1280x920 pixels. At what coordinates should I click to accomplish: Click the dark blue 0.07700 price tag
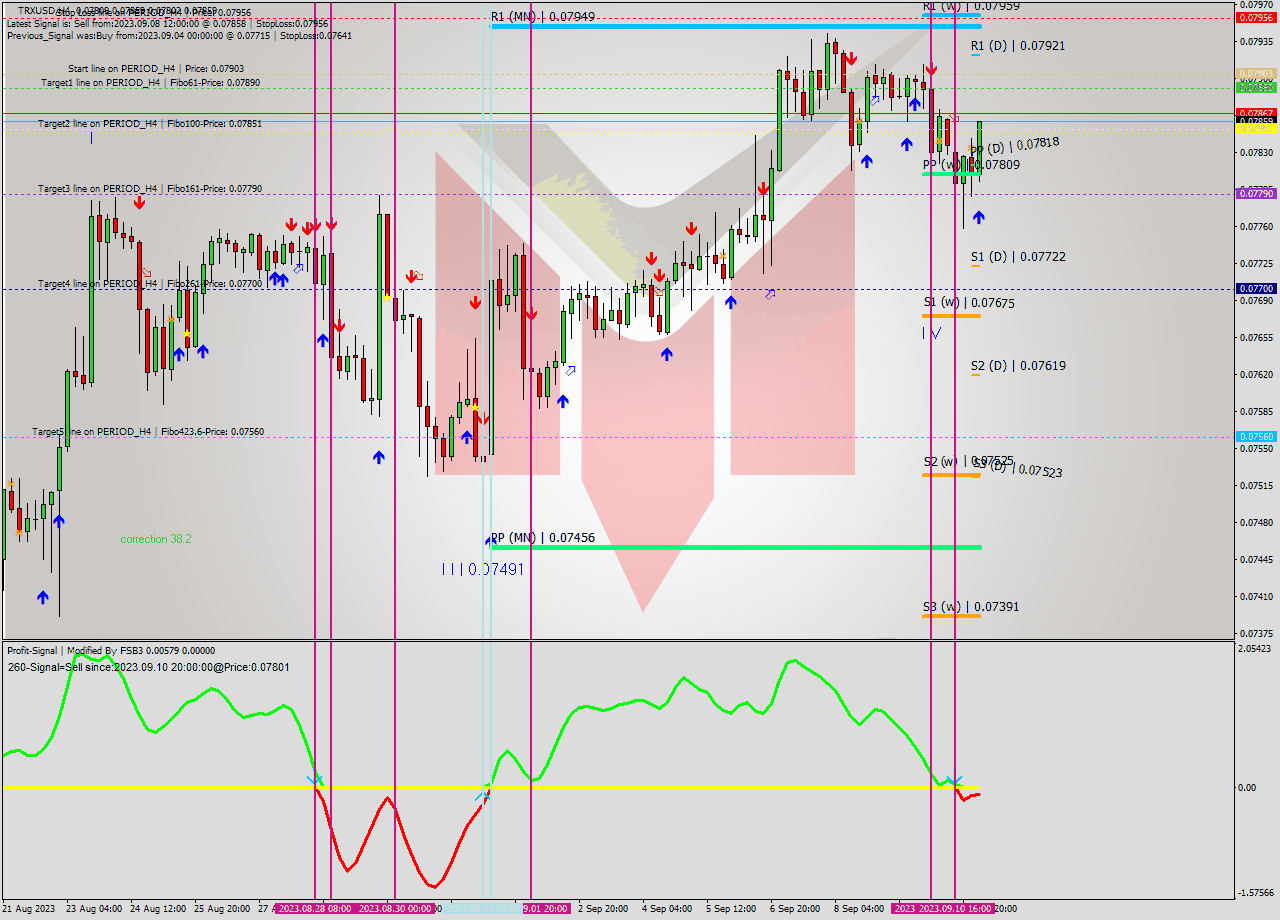click(x=1255, y=289)
